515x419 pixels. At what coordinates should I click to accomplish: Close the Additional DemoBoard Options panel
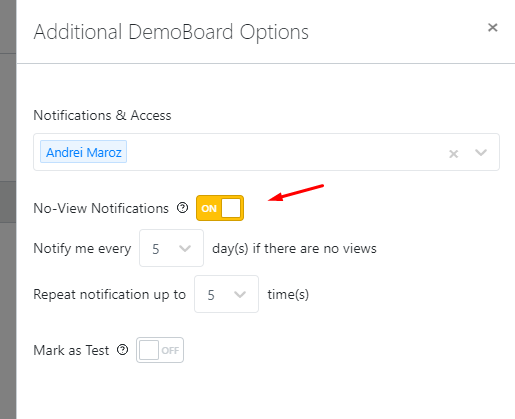click(x=492, y=27)
